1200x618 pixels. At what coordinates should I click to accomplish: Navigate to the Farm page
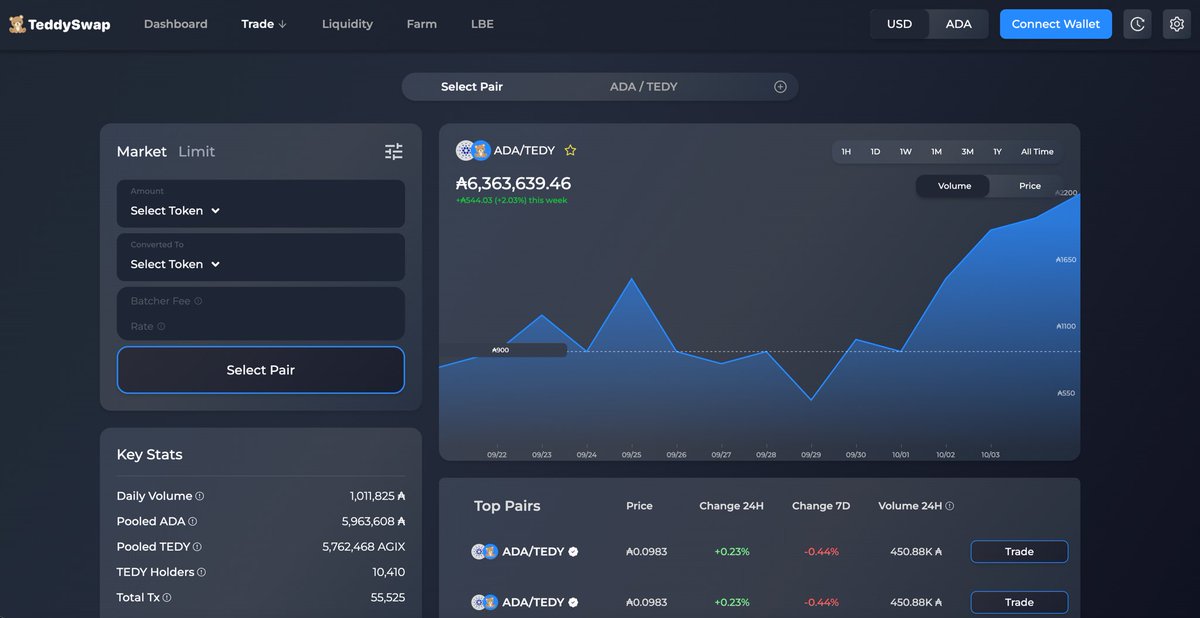pos(422,24)
